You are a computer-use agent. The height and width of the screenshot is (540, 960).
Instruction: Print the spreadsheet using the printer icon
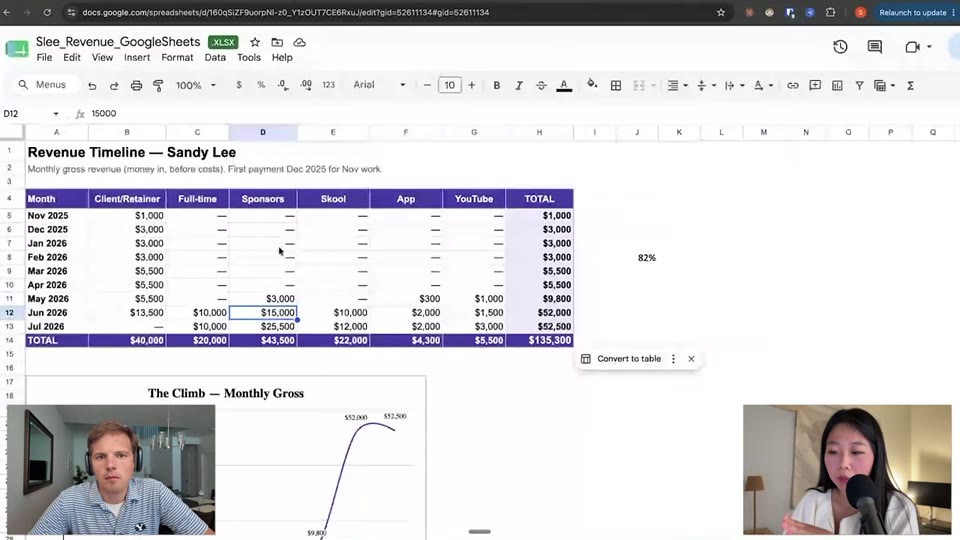coord(136,86)
